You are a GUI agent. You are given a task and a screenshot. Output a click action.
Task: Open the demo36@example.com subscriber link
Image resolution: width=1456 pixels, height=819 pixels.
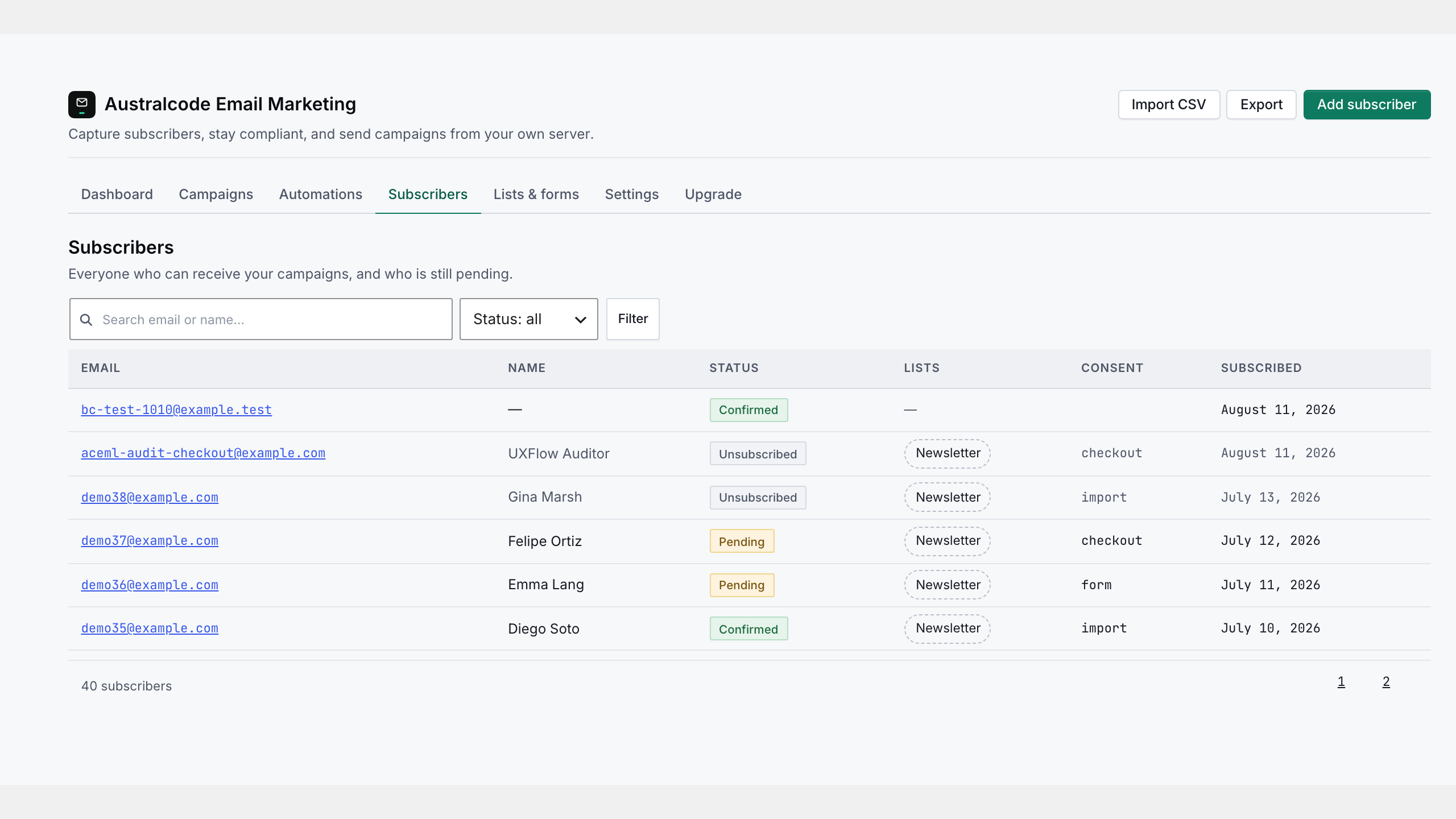tap(150, 585)
